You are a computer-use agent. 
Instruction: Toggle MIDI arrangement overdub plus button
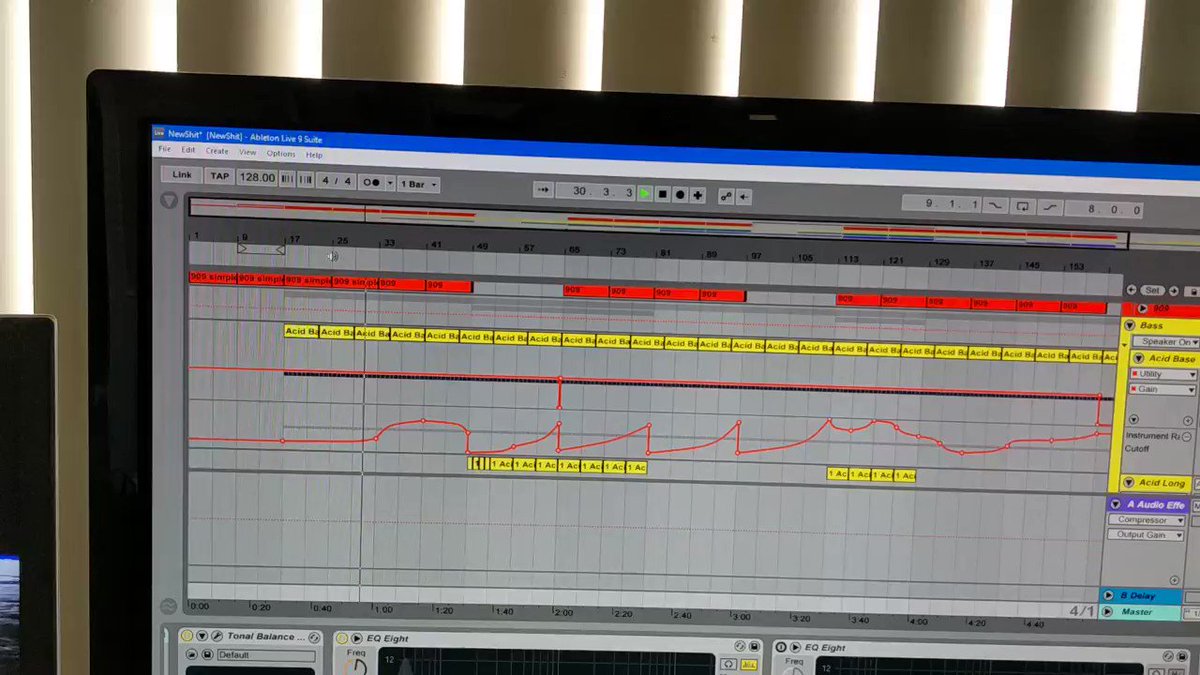697,195
